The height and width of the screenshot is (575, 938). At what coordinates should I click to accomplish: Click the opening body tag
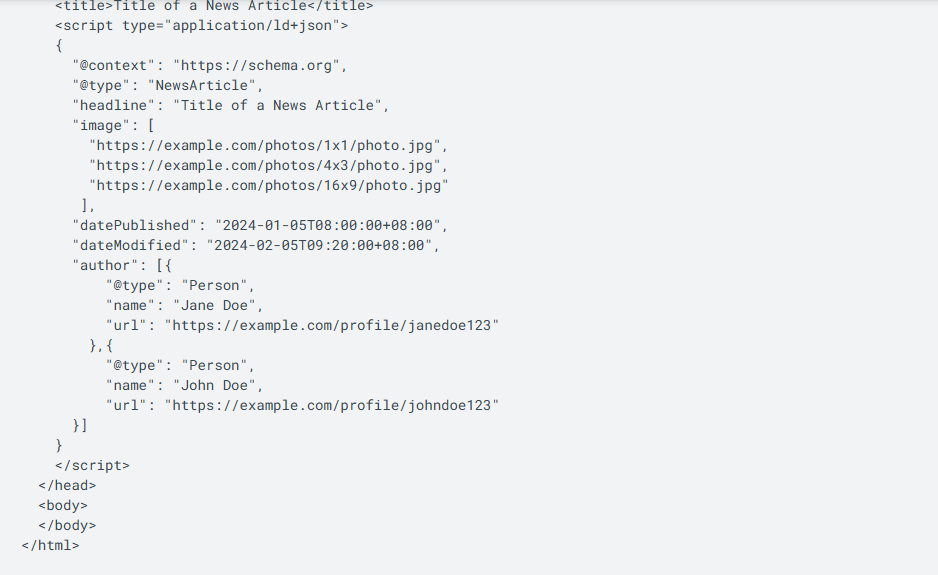pyautogui.click(x=63, y=506)
